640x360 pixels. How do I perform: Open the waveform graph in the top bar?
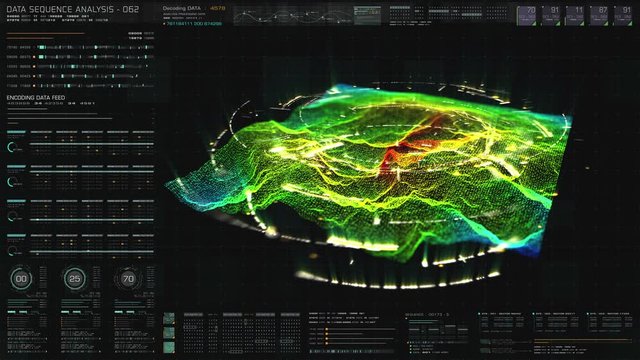(293, 16)
